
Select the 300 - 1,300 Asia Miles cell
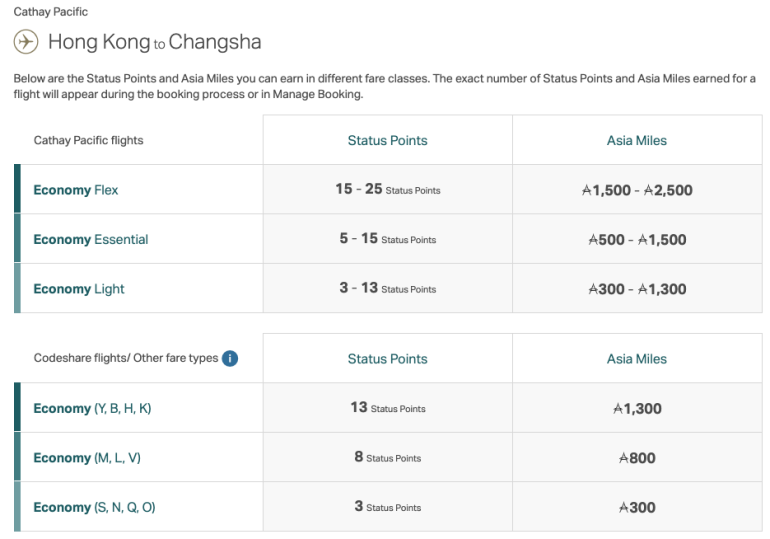pos(636,289)
